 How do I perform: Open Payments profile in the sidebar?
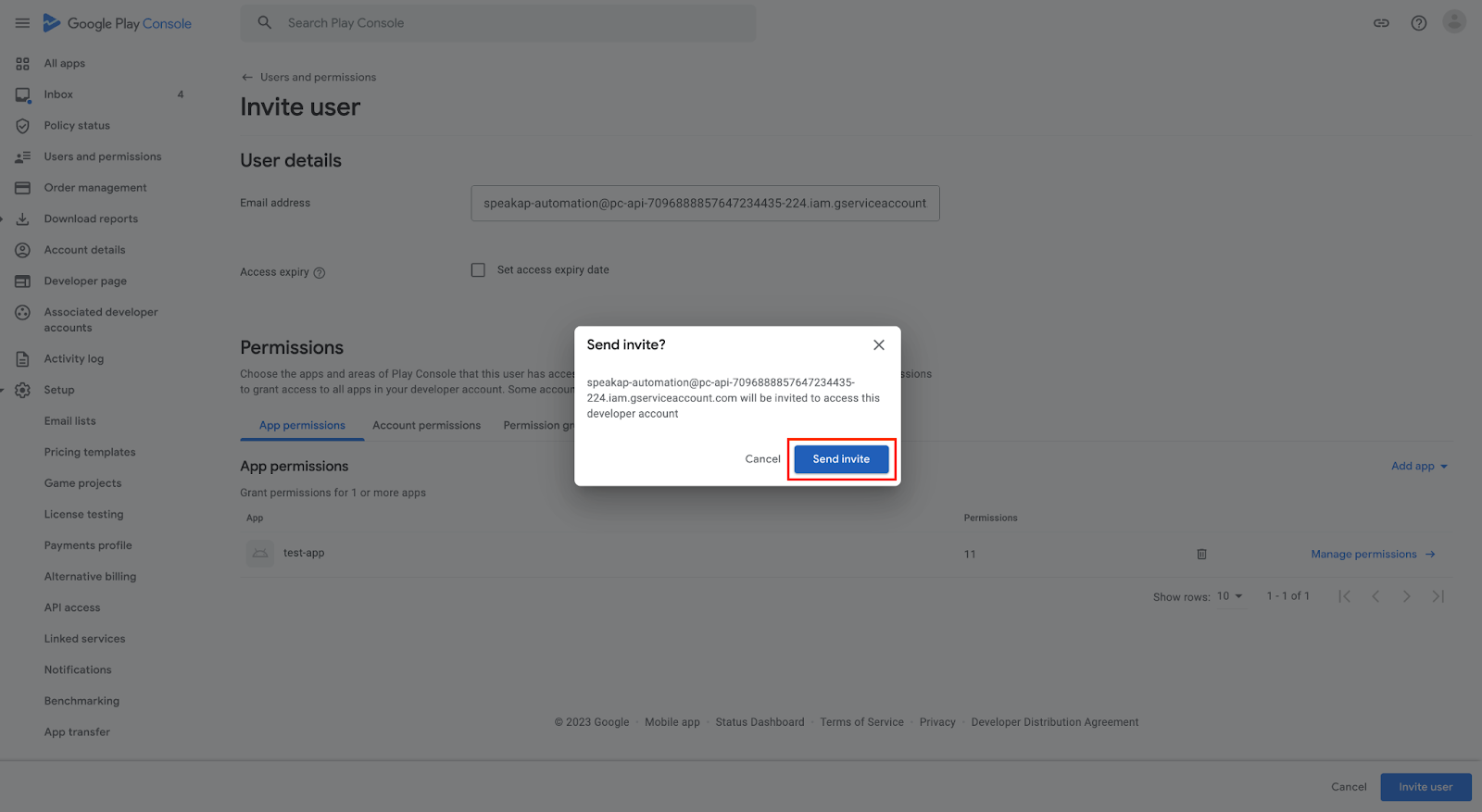[88, 546]
